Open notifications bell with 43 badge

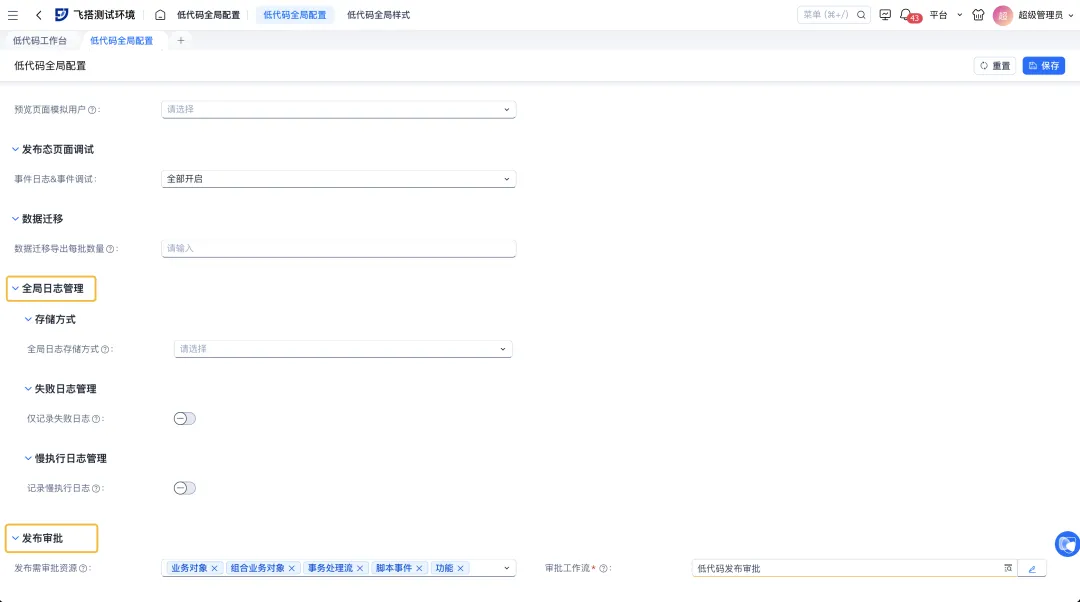(909, 15)
